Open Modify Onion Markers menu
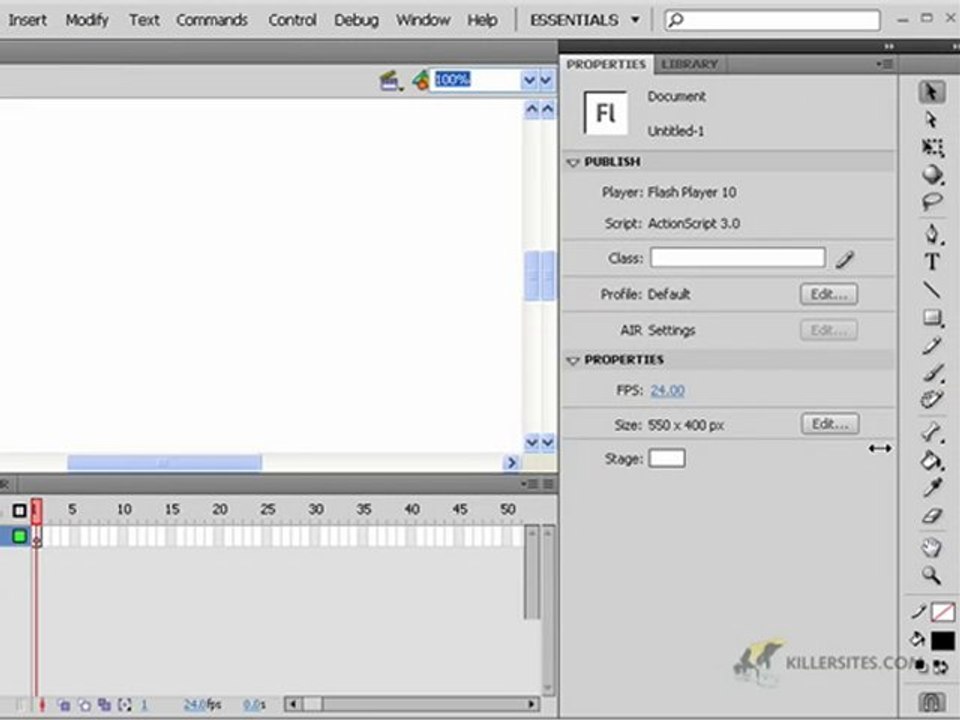Image resolution: width=960 pixels, height=720 pixels. pos(125,705)
